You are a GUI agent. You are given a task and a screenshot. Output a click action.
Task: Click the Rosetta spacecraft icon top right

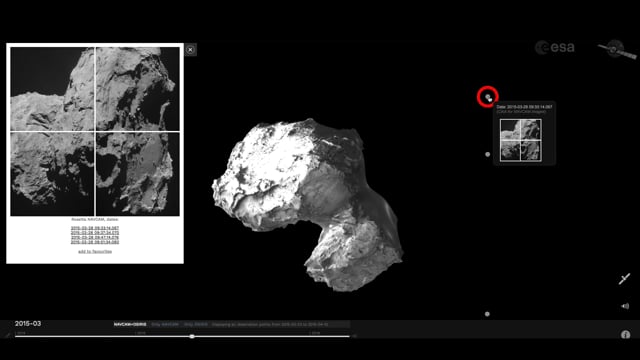tap(617, 49)
